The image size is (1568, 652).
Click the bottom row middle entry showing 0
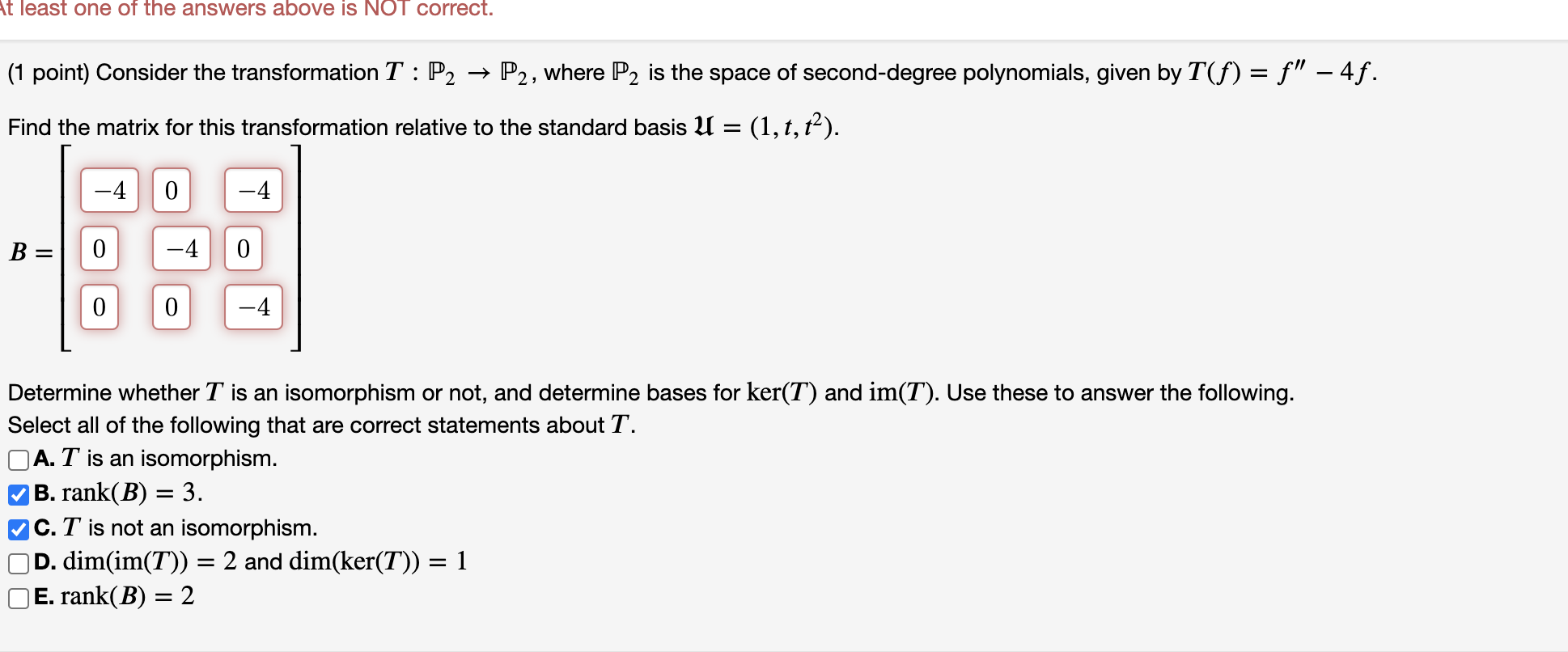click(x=171, y=307)
